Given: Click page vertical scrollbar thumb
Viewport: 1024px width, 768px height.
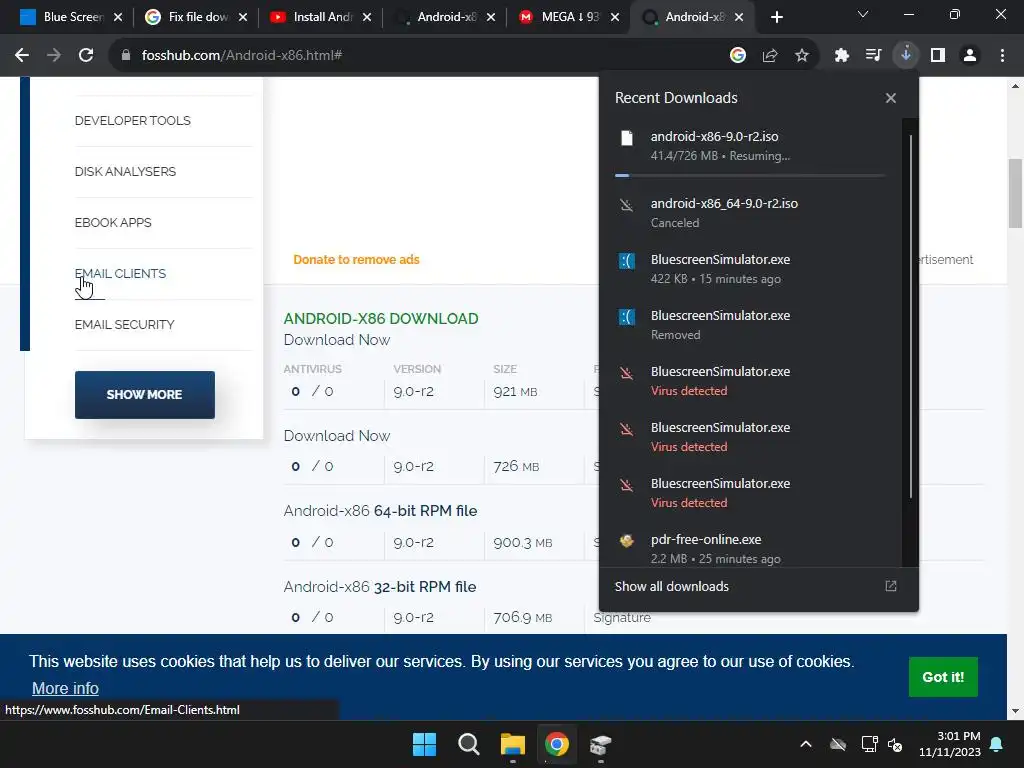Looking at the screenshot, I should click(1016, 193).
